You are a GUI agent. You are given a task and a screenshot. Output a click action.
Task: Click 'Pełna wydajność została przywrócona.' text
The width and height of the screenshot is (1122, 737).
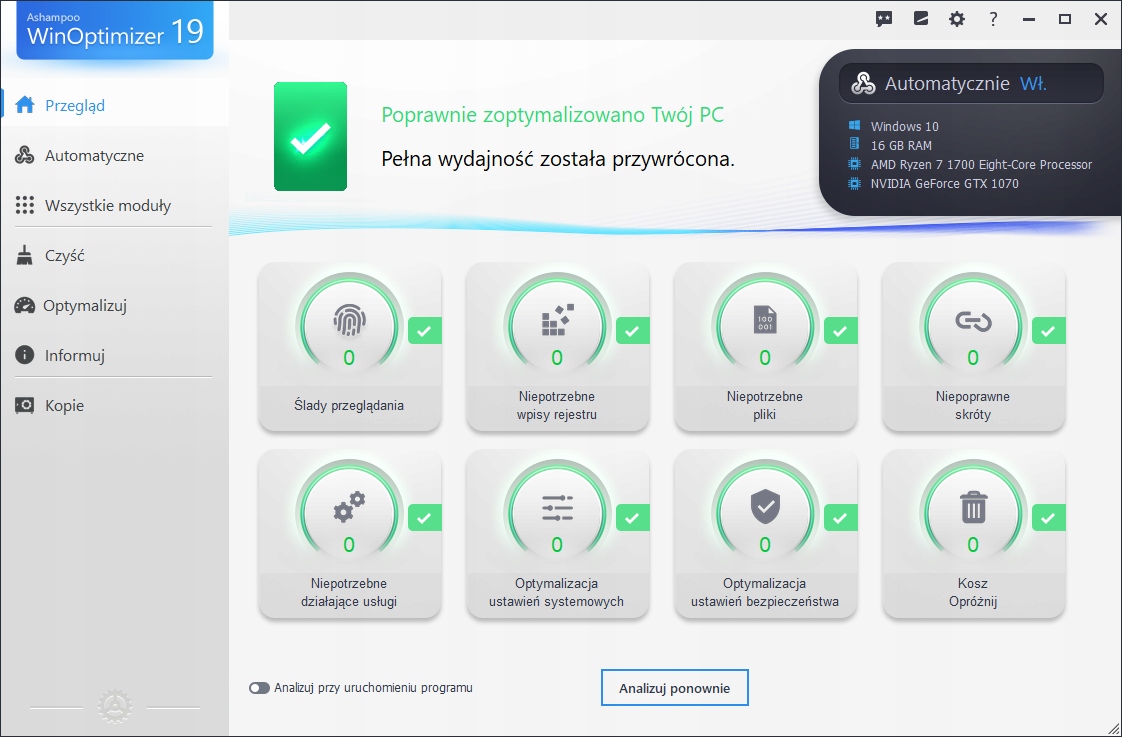click(558, 159)
